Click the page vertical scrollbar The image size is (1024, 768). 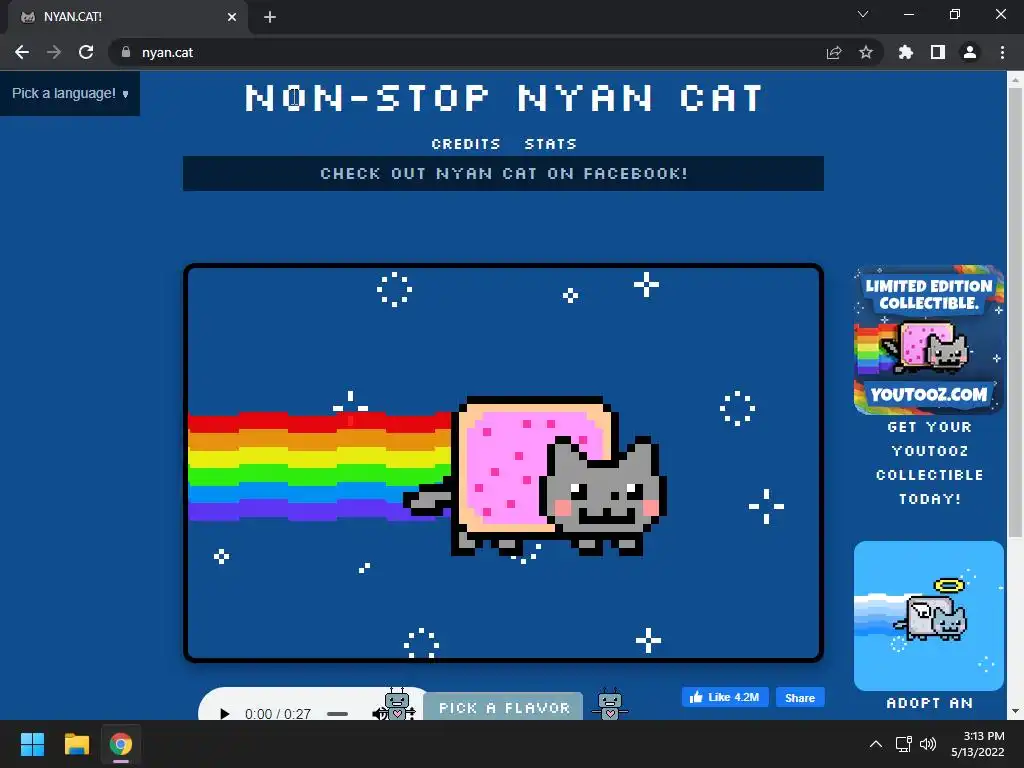click(x=1015, y=313)
